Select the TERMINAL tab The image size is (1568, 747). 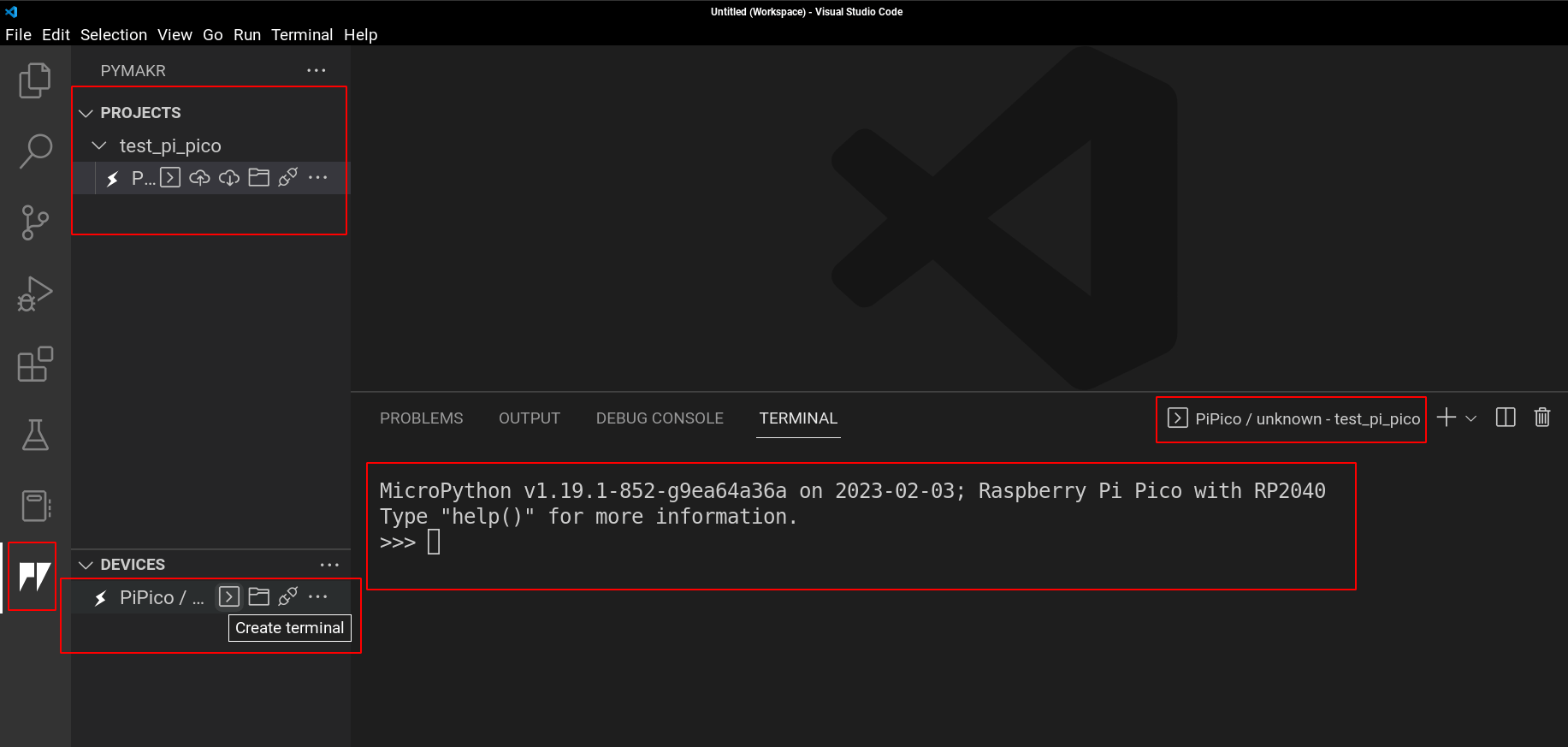click(798, 418)
